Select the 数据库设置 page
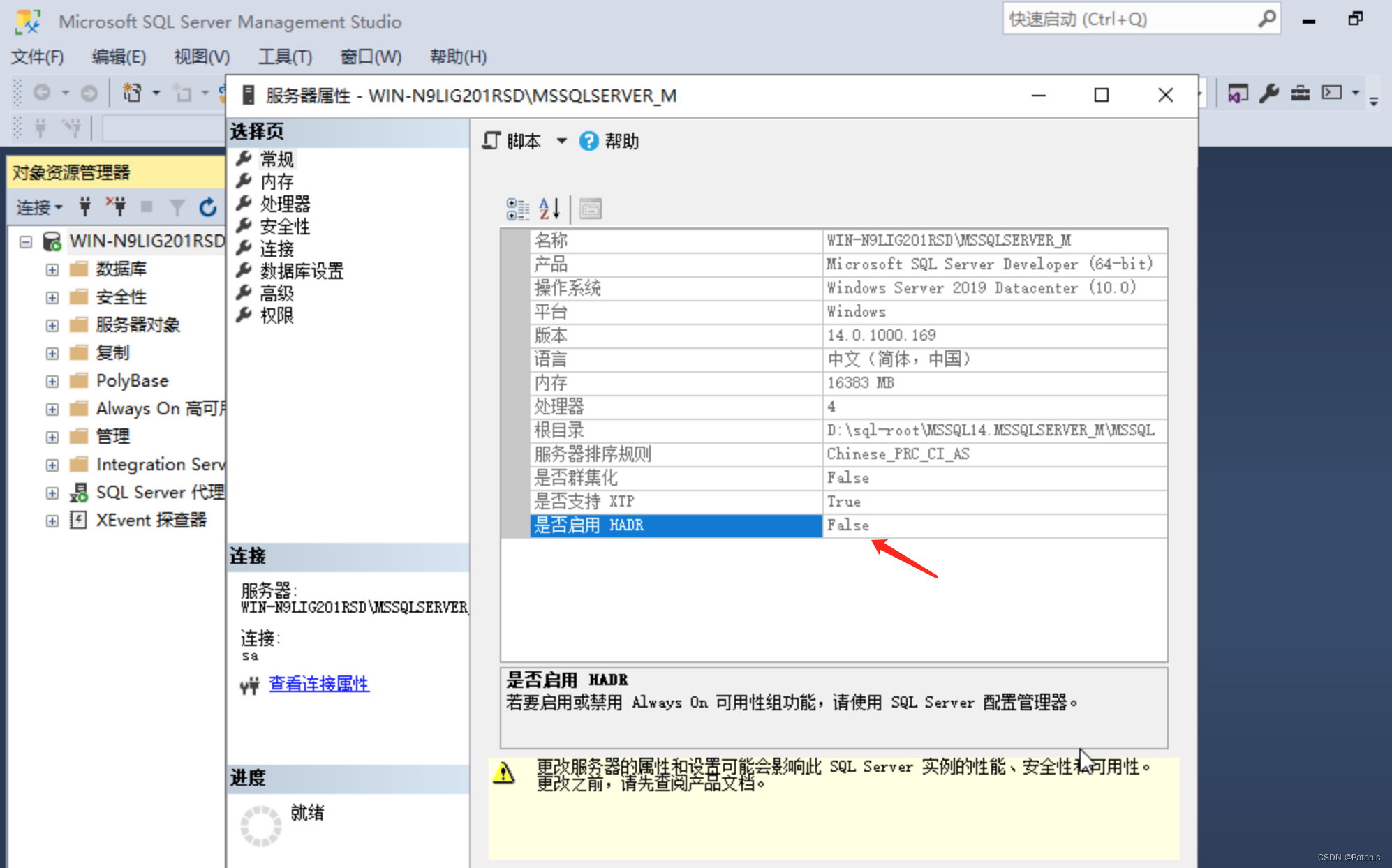This screenshot has width=1392, height=868. (x=302, y=271)
